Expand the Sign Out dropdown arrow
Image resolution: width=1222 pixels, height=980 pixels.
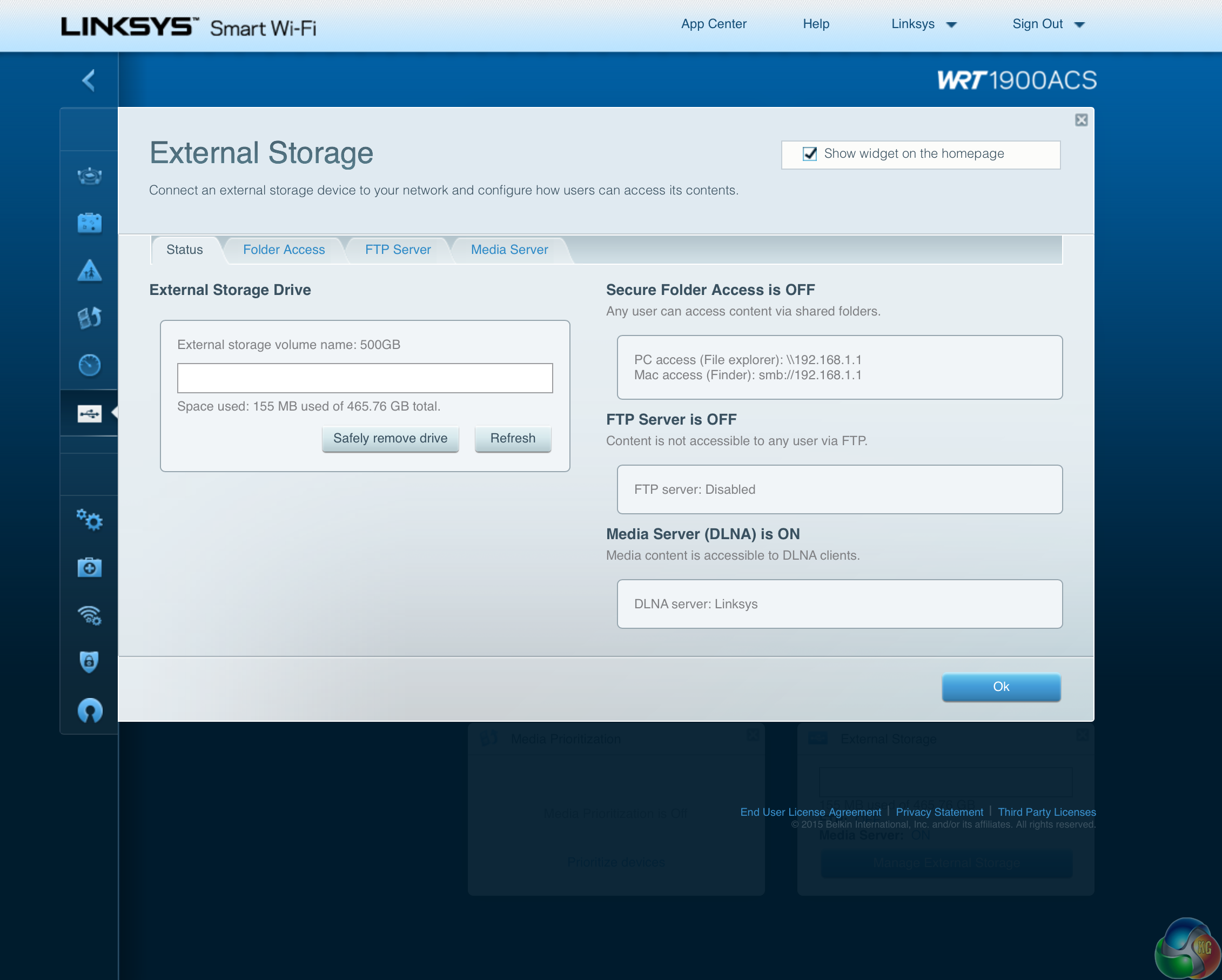[x=1079, y=25]
